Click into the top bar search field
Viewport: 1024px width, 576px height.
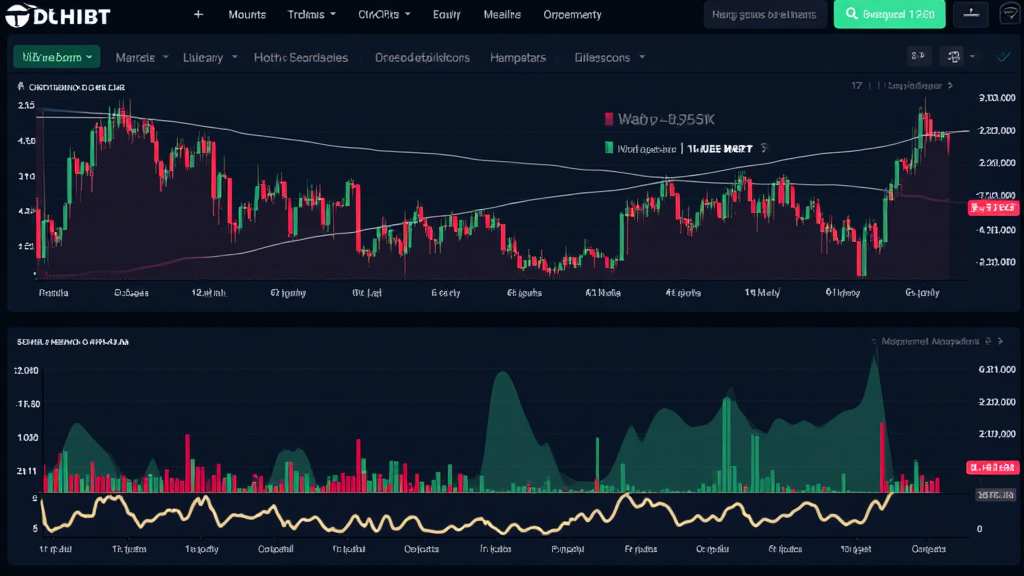point(765,15)
